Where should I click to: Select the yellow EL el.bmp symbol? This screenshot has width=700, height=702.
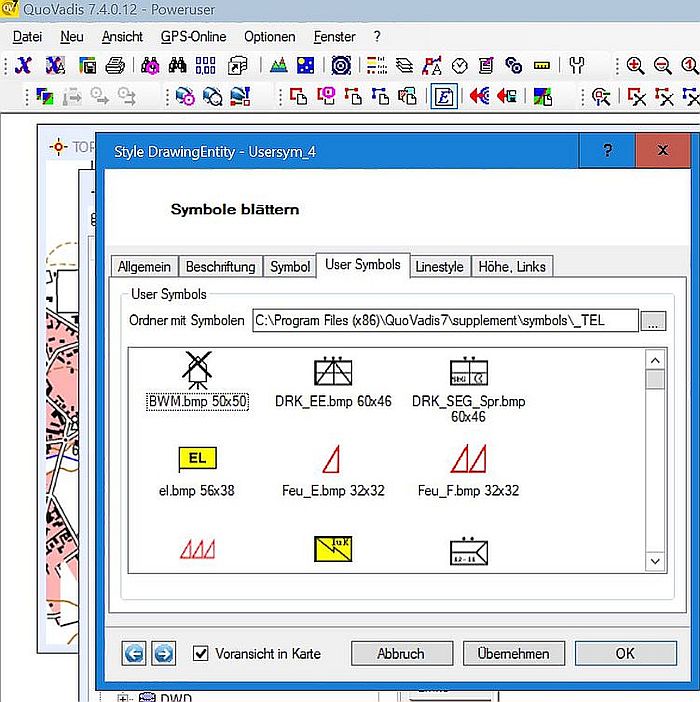click(x=197, y=471)
